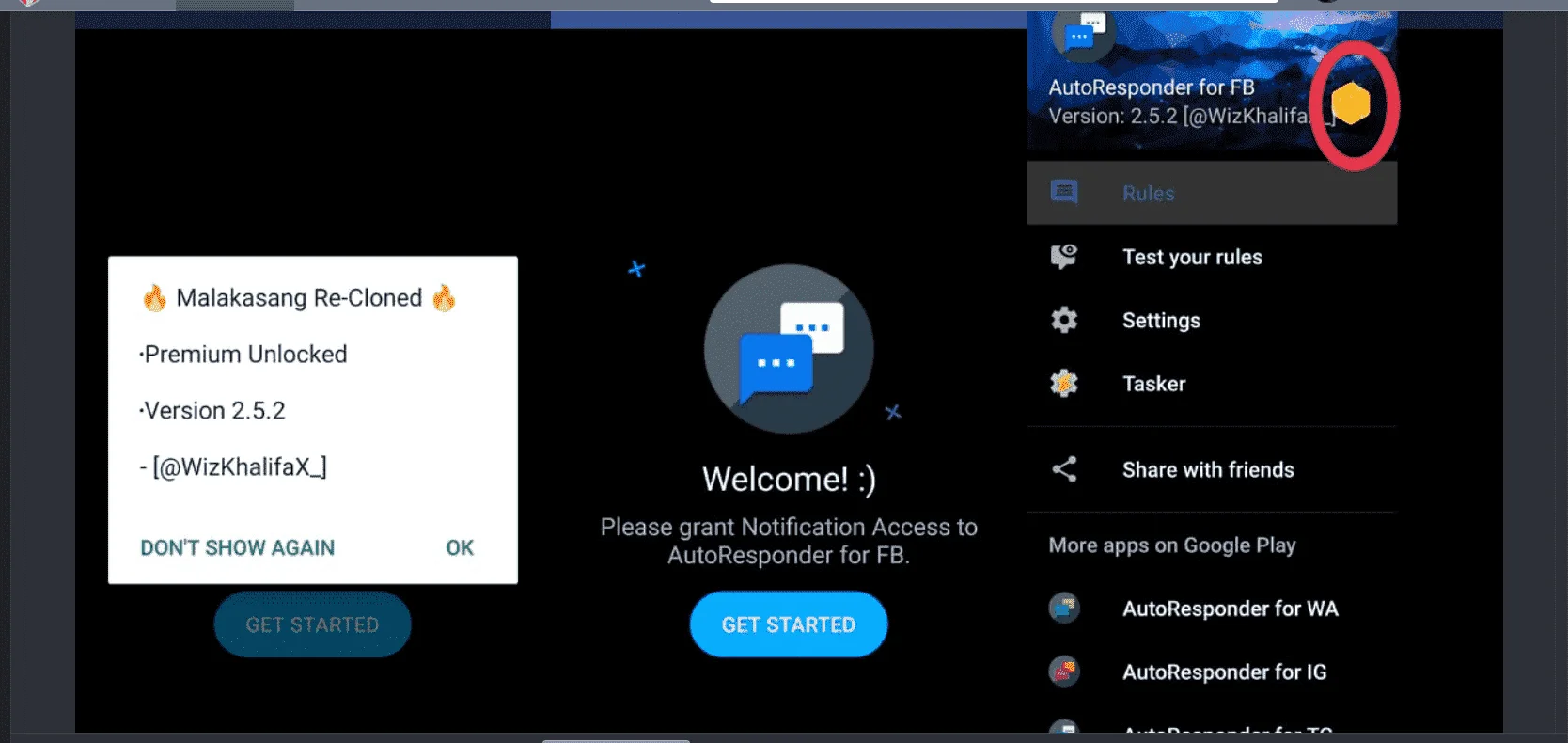This screenshot has height=743, width=1568.
Task: Tap the bright blue GET STARTED button
Action: click(x=789, y=624)
